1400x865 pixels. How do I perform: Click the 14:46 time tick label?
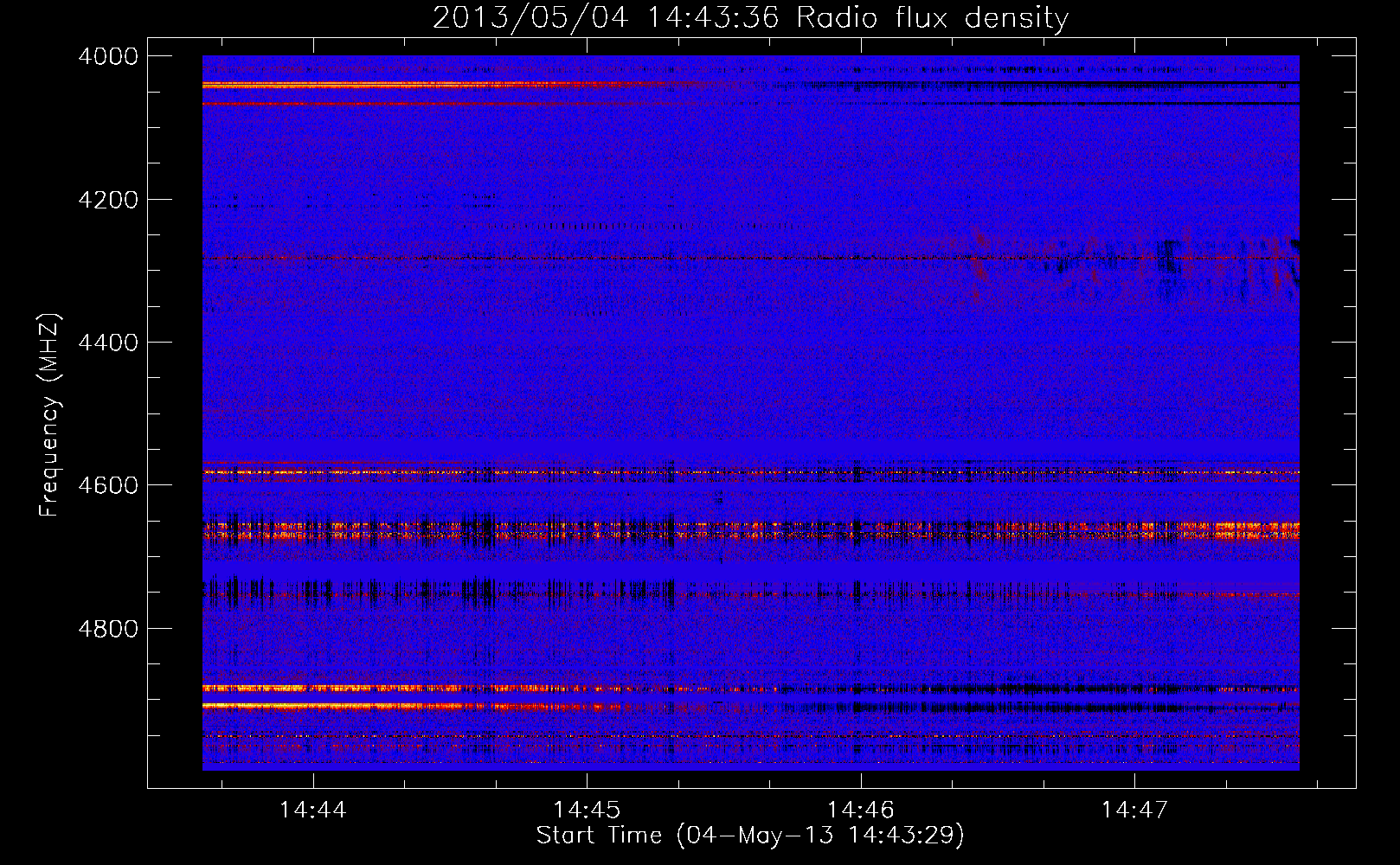point(860,810)
